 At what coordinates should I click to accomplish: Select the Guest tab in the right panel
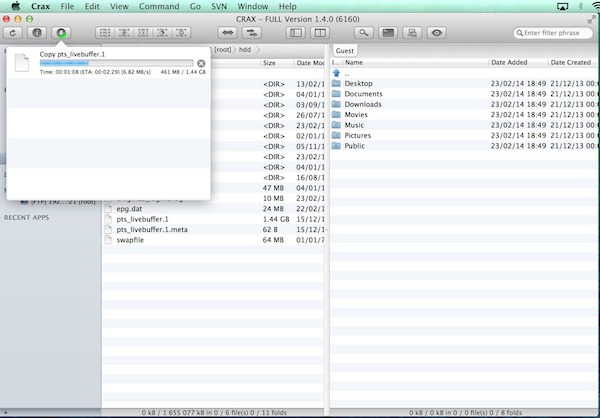click(x=345, y=49)
